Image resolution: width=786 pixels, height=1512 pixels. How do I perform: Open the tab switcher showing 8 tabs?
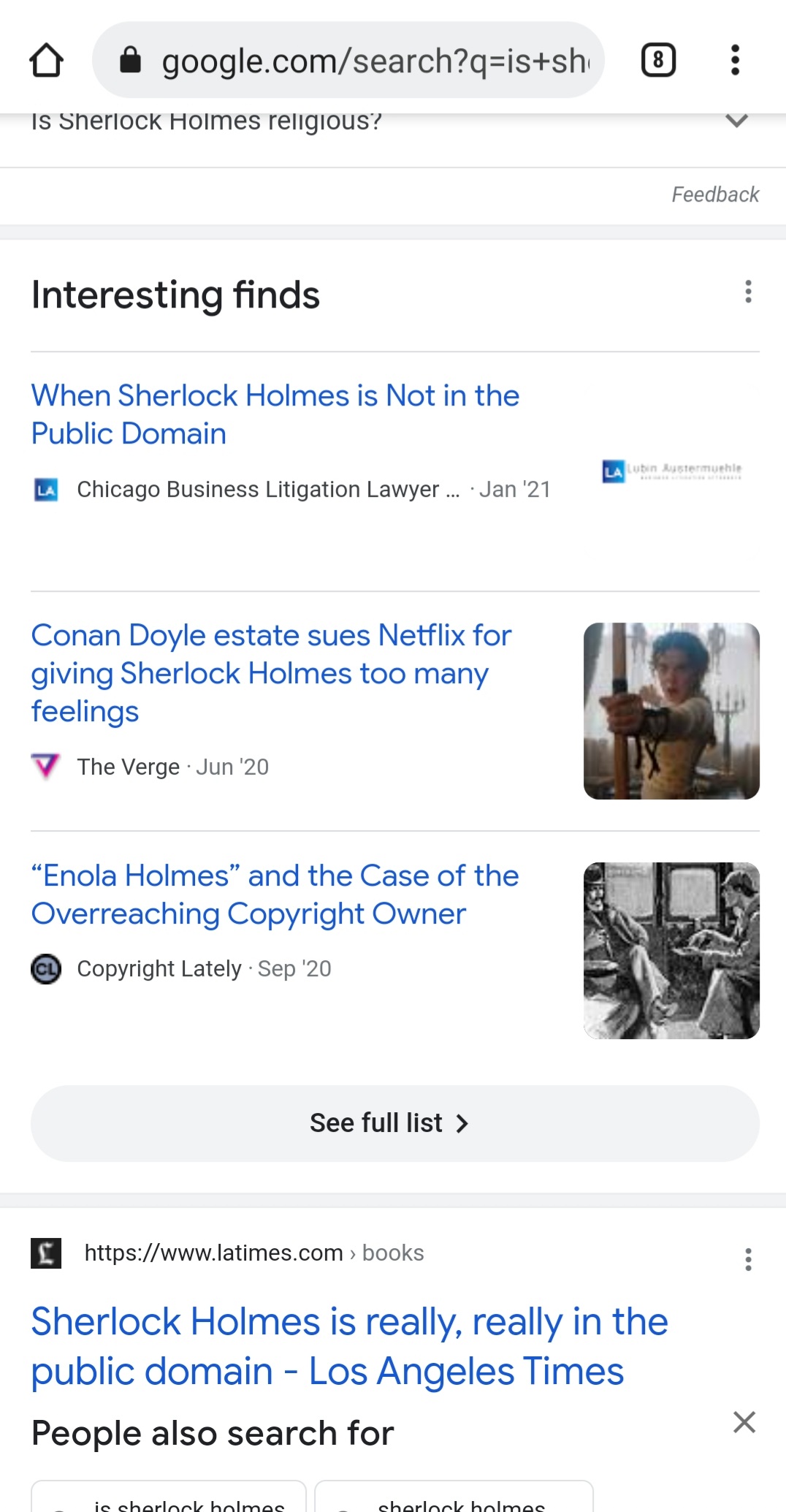point(658,60)
